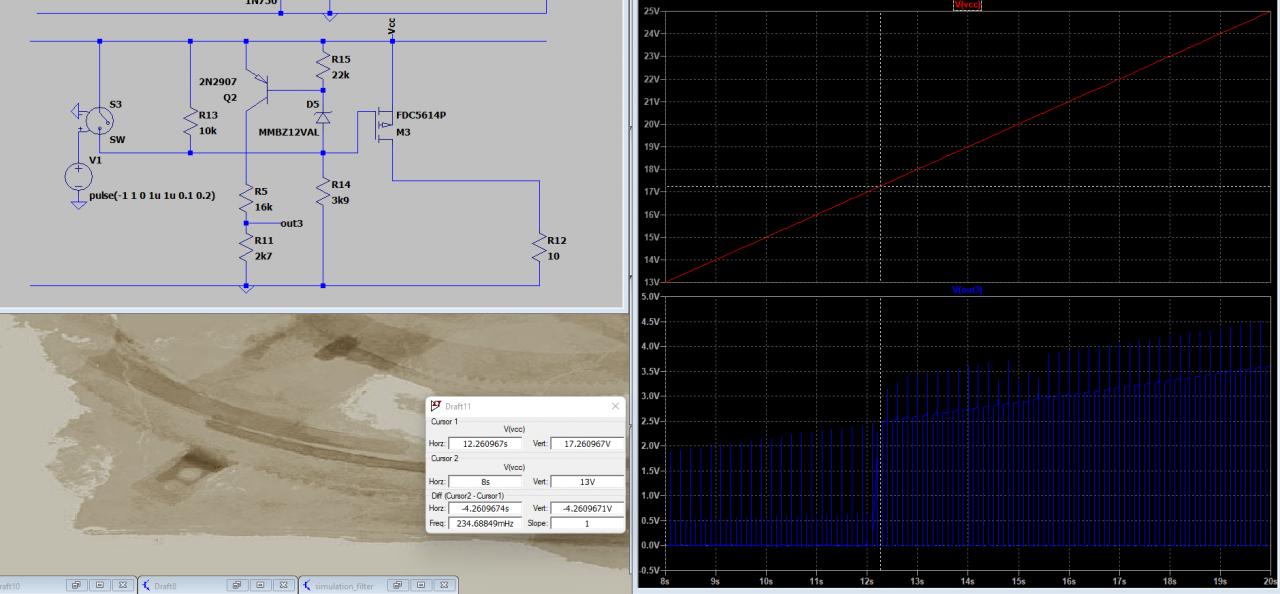Image resolution: width=1280 pixels, height=594 pixels.
Task: Click the 10k value of R13
Action: 208,130
